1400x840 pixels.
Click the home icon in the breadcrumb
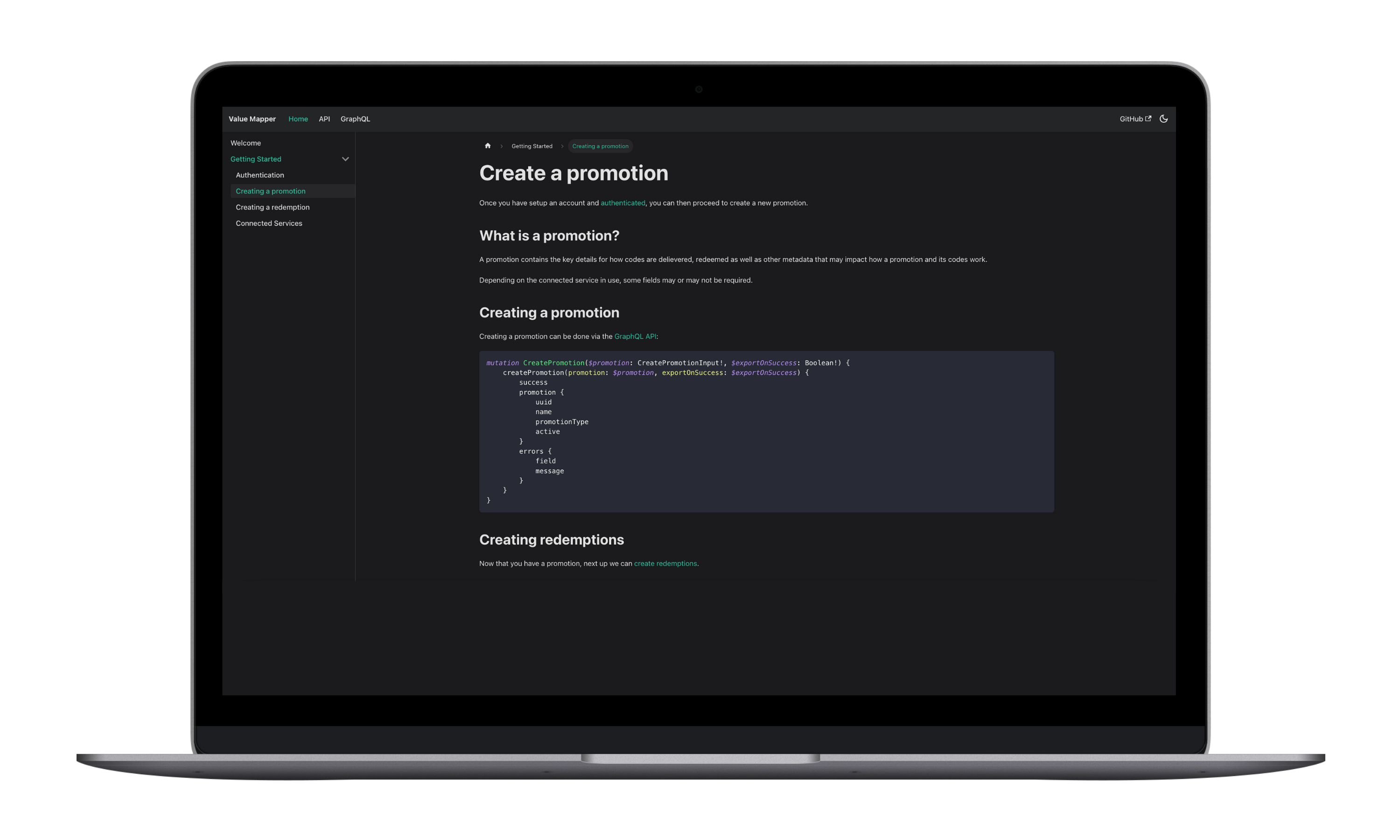(x=488, y=146)
